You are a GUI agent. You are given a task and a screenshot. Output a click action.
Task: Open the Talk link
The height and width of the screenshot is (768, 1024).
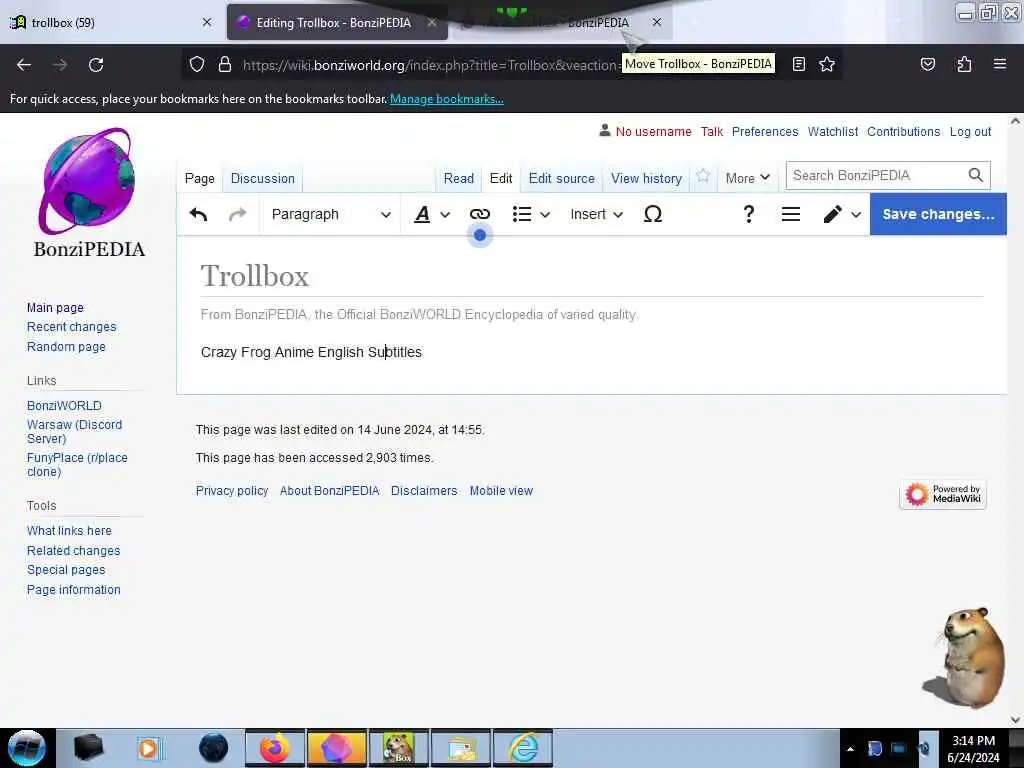tap(712, 131)
